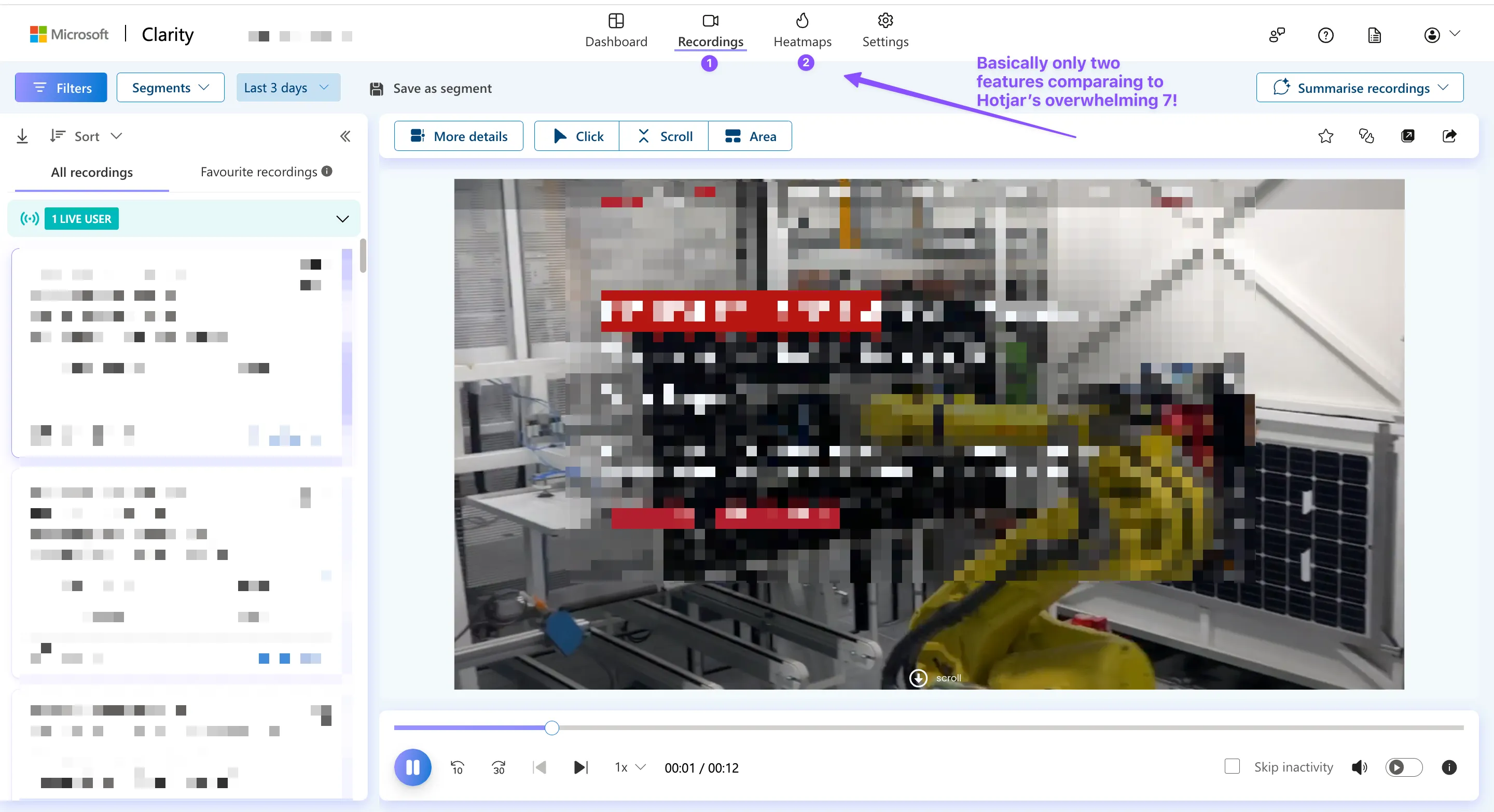
Task: Mute the recording volume
Action: pyautogui.click(x=1359, y=767)
